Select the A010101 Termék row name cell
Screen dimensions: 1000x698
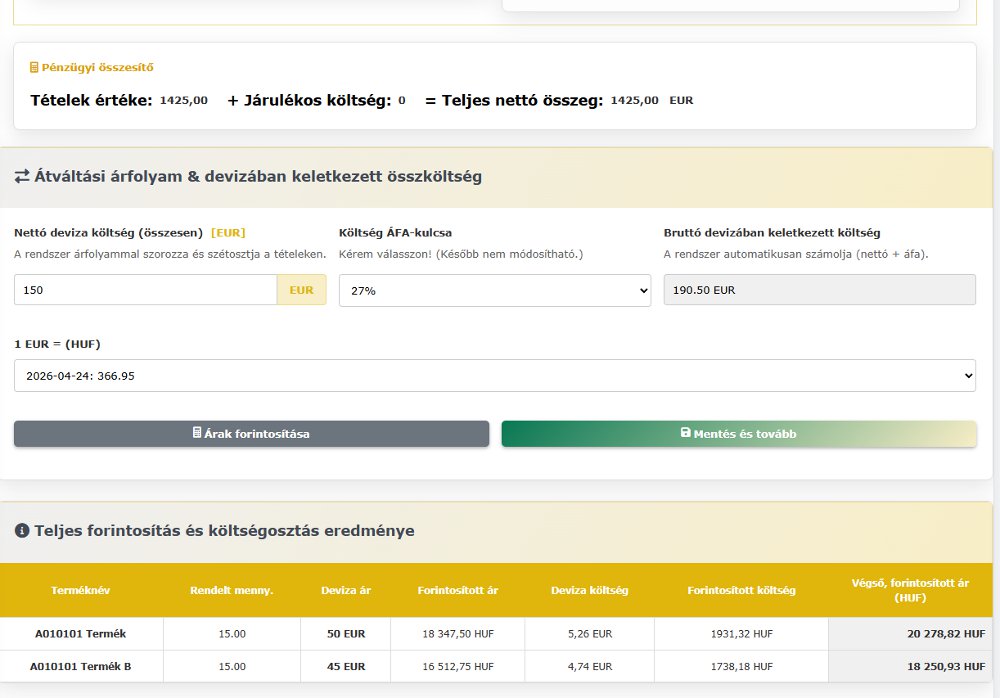point(81,634)
